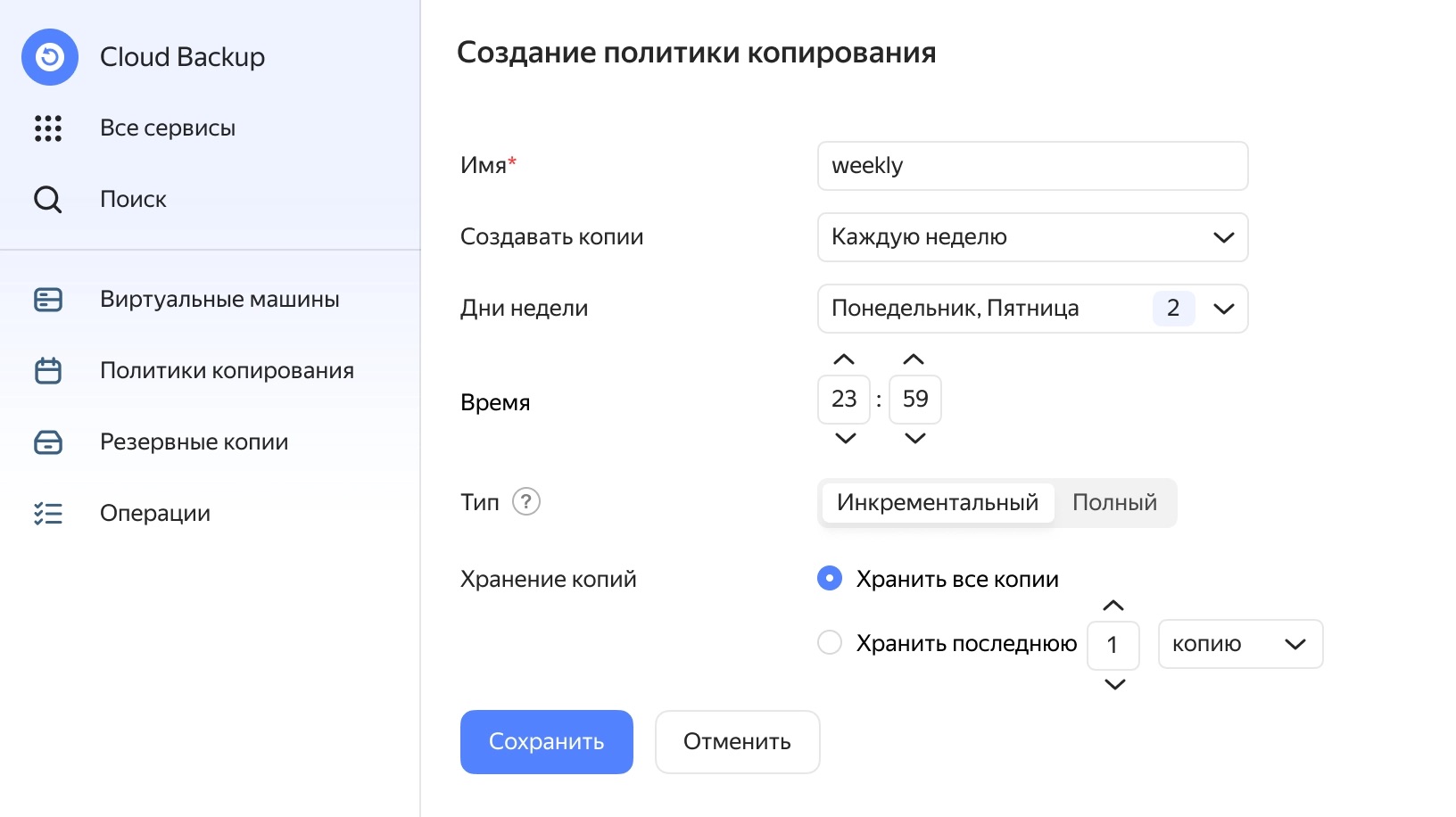Open the Виртуальные машины sidebar icon

point(48,300)
